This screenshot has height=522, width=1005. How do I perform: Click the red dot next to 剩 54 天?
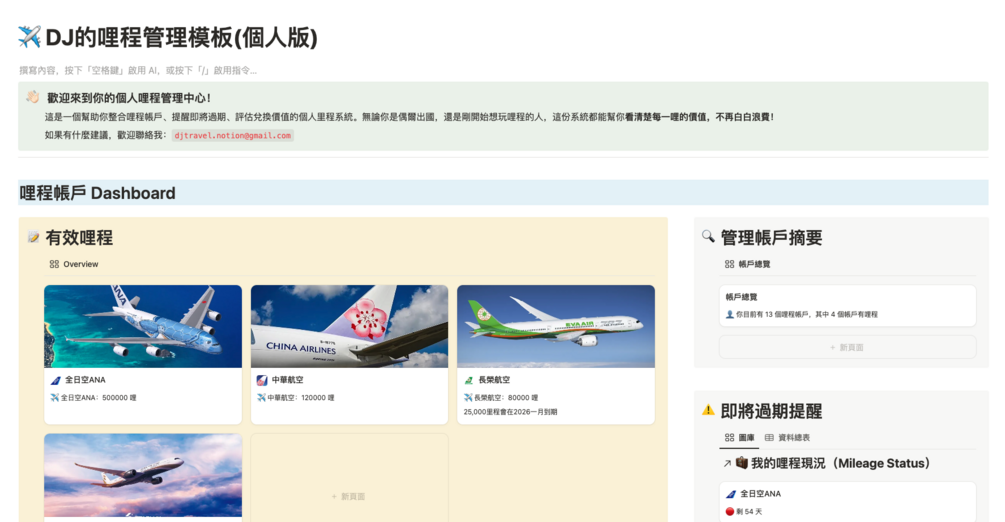point(729,512)
